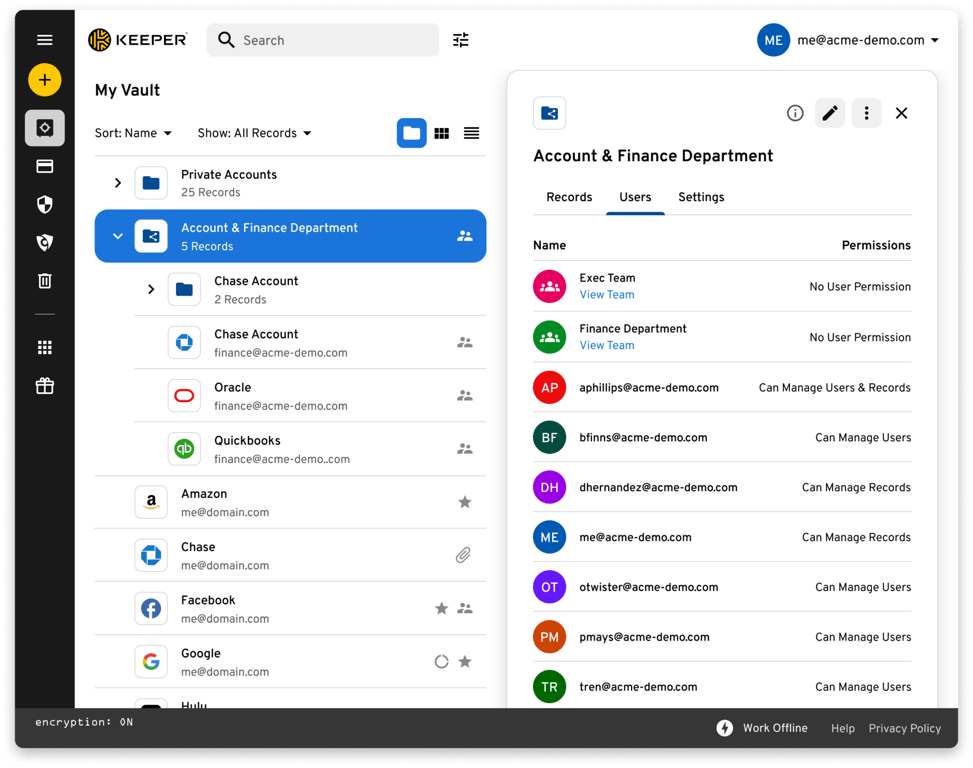Viewport: 973px width, 768px height.
Task: Click the star icon on the Google record
Action: click(464, 662)
